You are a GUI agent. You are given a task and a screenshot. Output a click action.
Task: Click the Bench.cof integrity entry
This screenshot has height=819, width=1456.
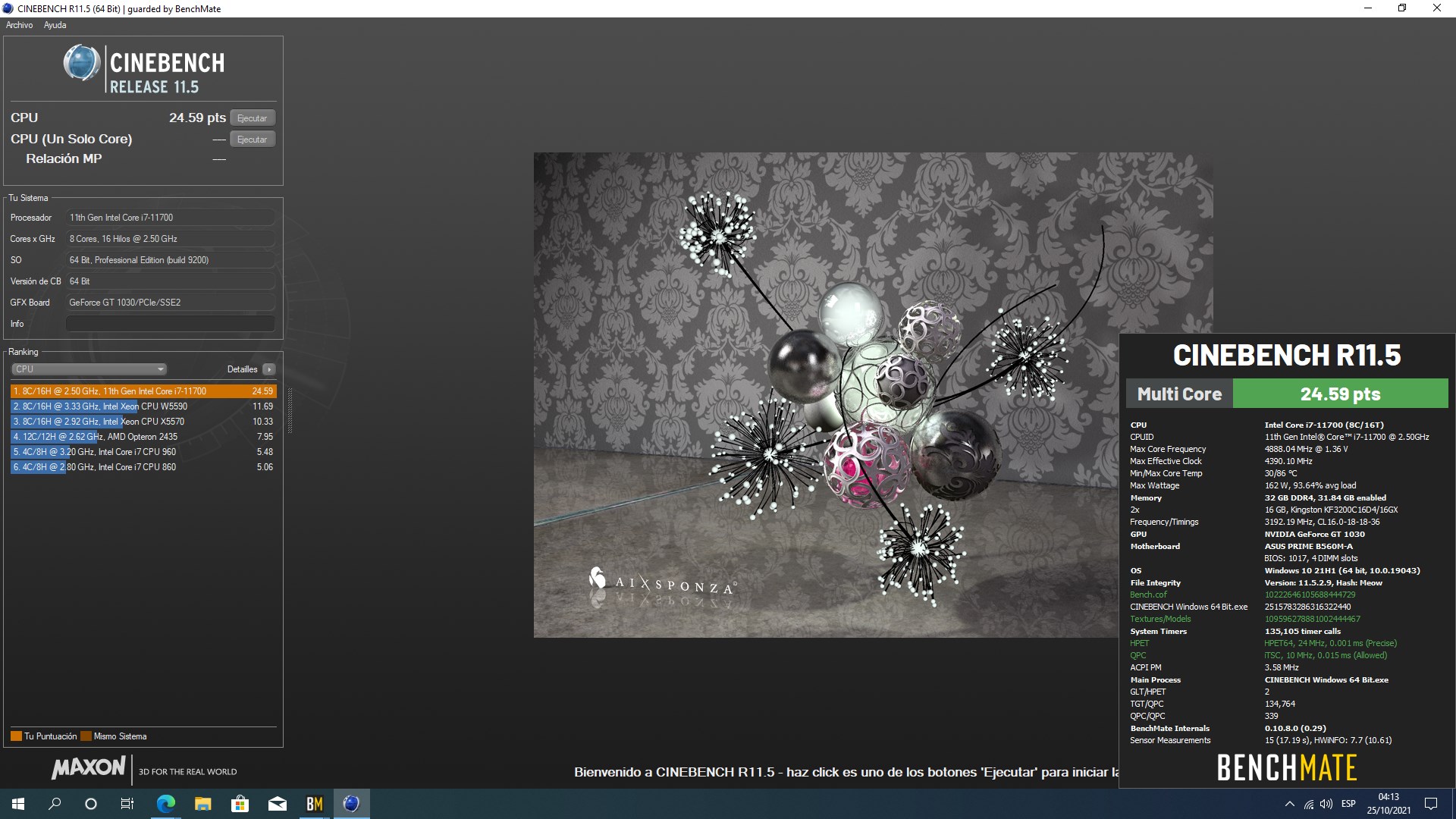[x=1148, y=595]
